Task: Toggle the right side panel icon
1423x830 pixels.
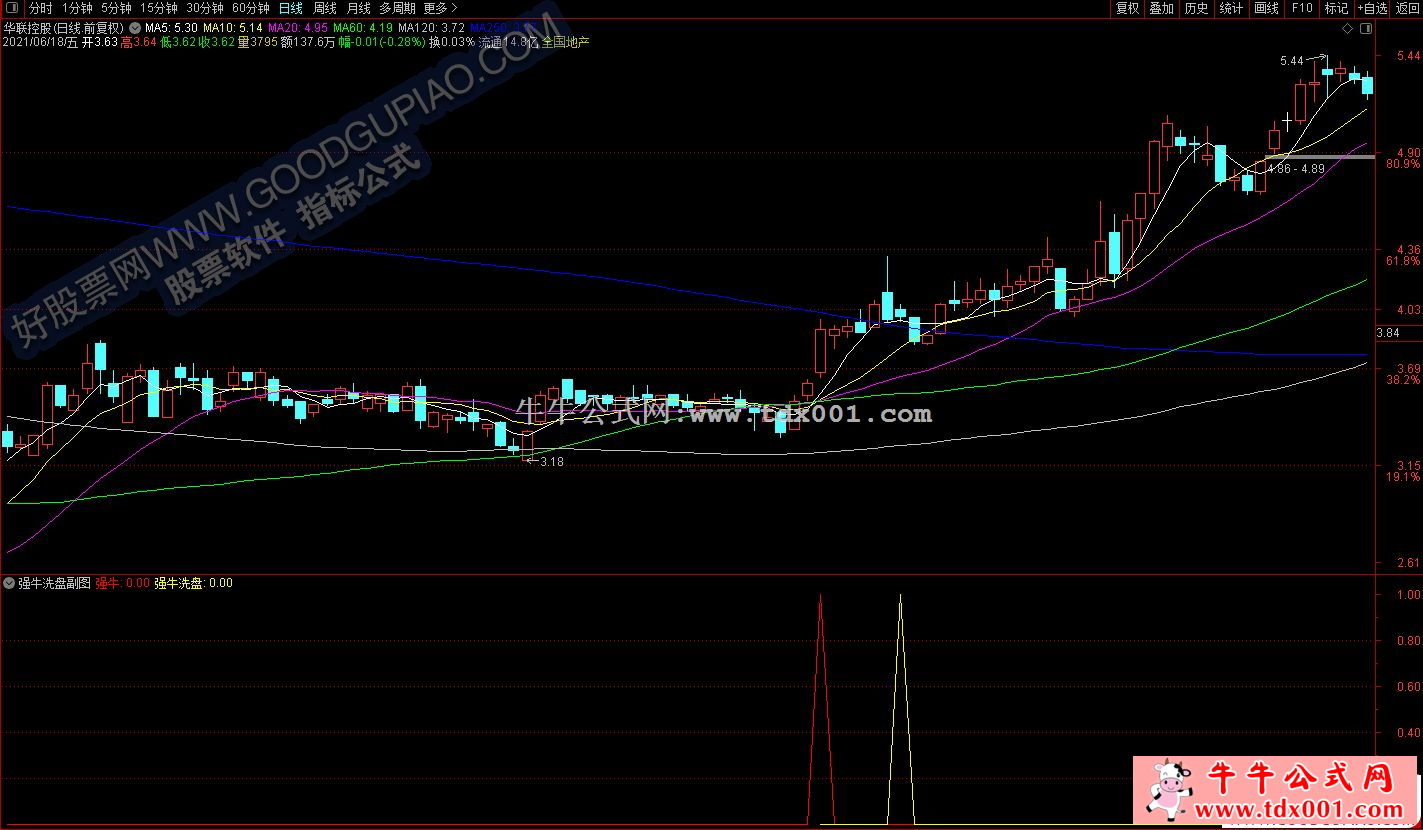Action: pyautogui.click(x=1364, y=27)
